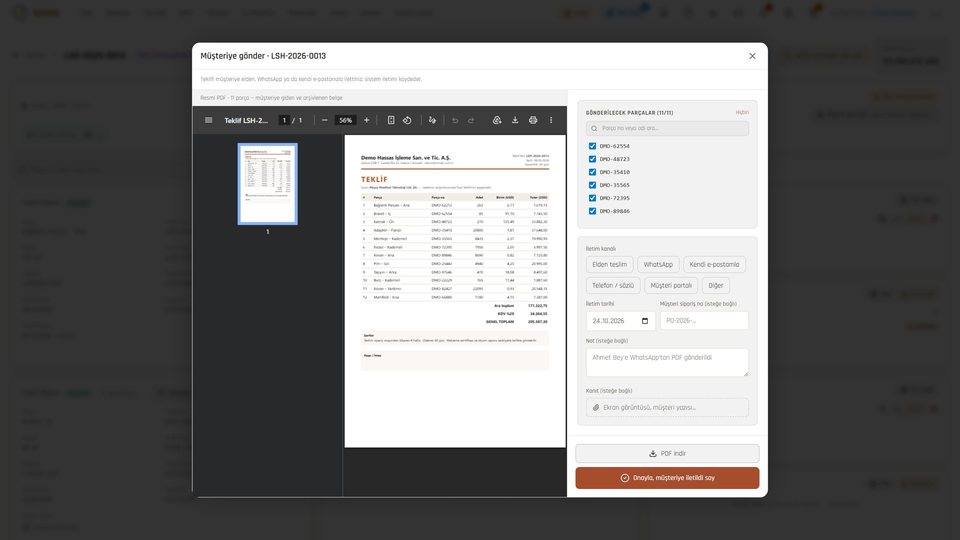Close the Müşteriye gönder dialog
The width and height of the screenshot is (960, 540).
(x=752, y=56)
